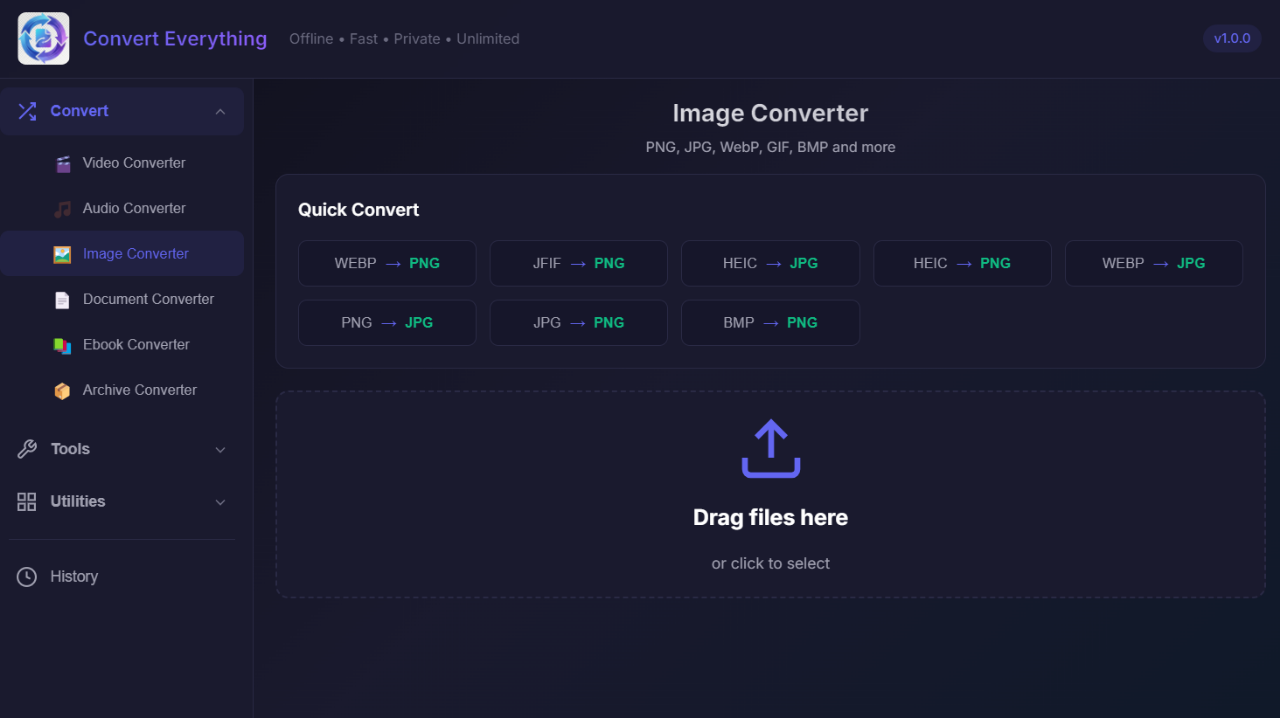
Task: Select the Video Converter icon in sidebar
Action: click(62, 162)
